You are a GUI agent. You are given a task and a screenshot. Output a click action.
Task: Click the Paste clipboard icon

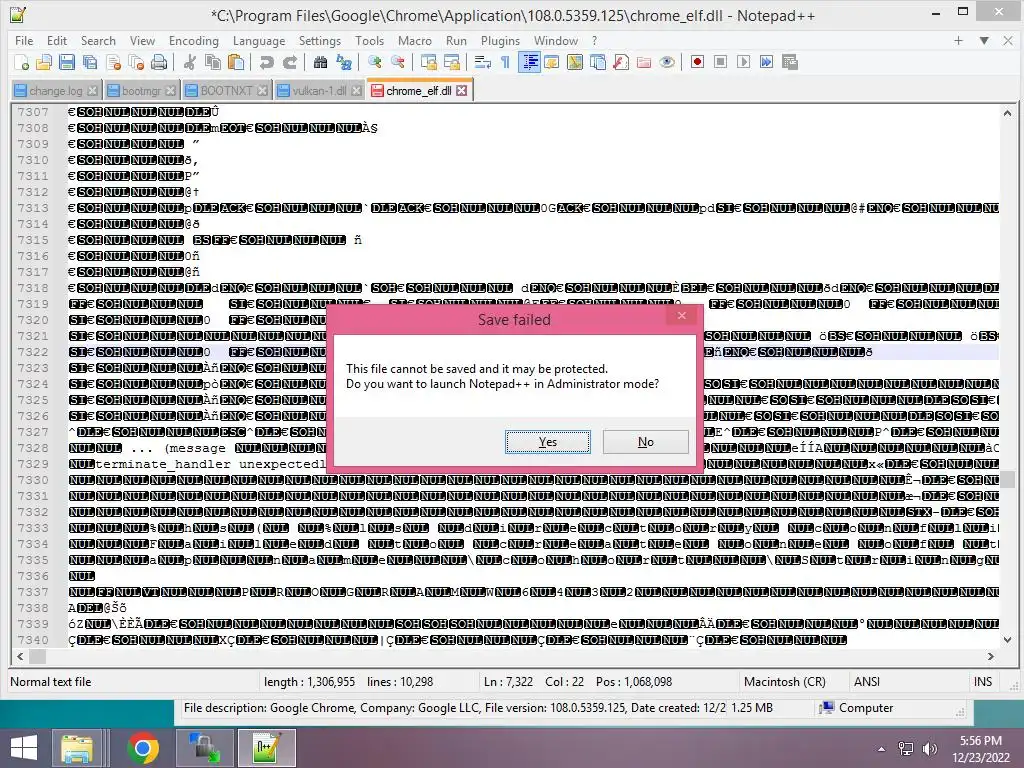click(236, 62)
